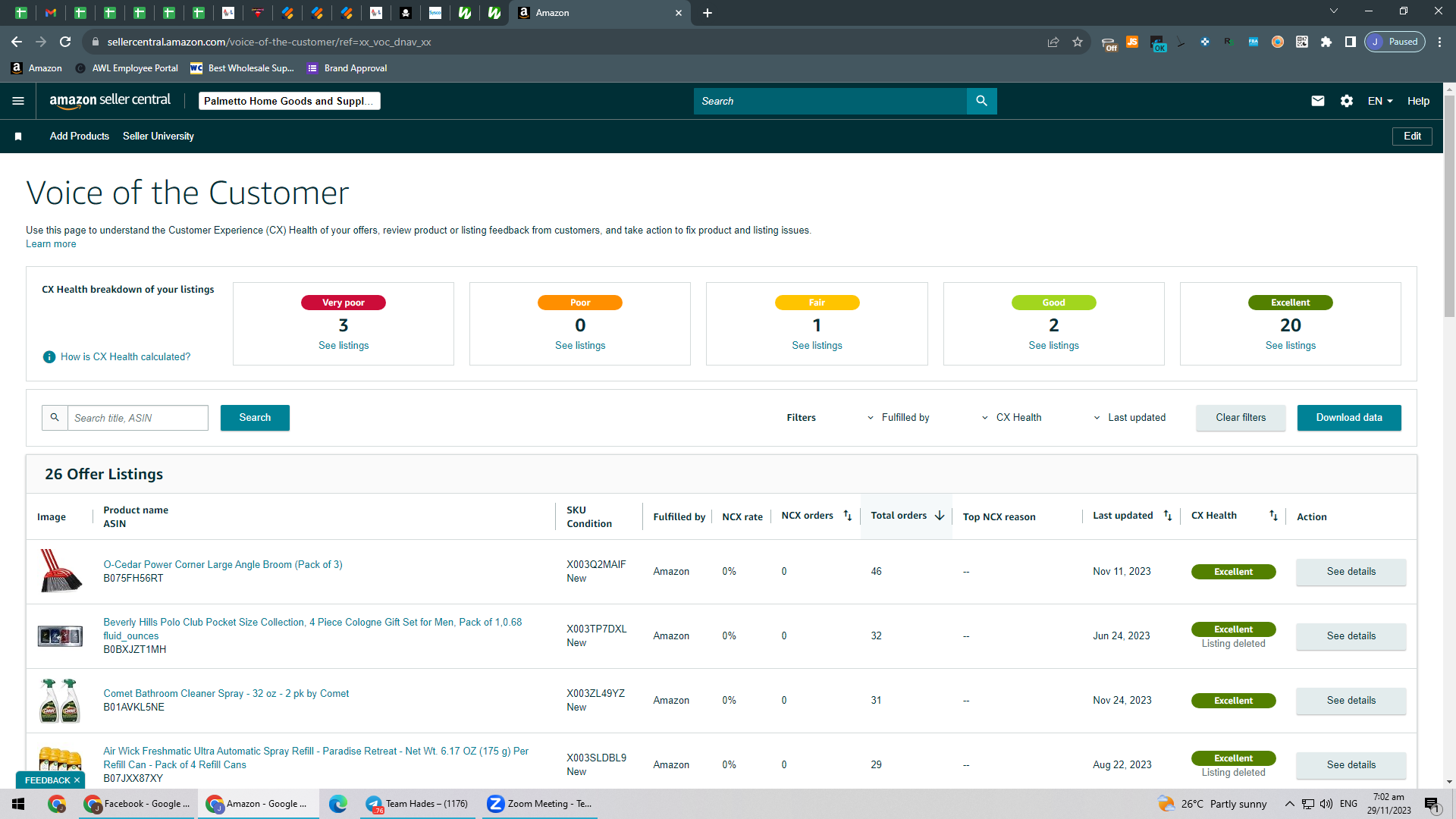This screenshot has width=1456, height=819.
Task: Open the browser extensions puzzle icon
Action: pos(1326,42)
